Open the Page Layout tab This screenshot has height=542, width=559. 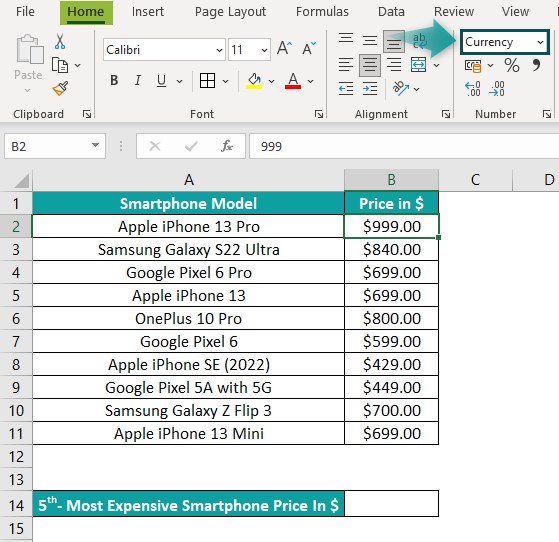[230, 12]
